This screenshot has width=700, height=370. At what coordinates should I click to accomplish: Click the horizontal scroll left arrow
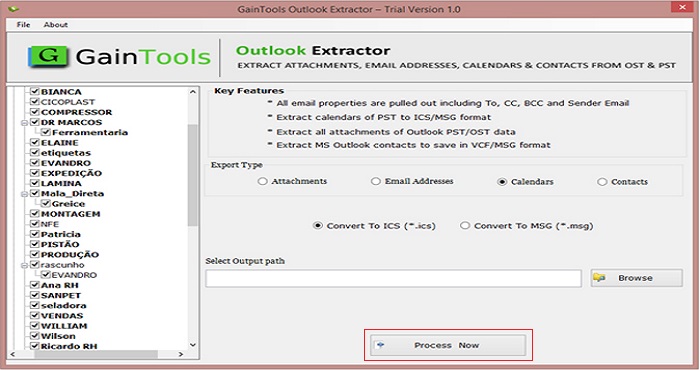[12, 354]
